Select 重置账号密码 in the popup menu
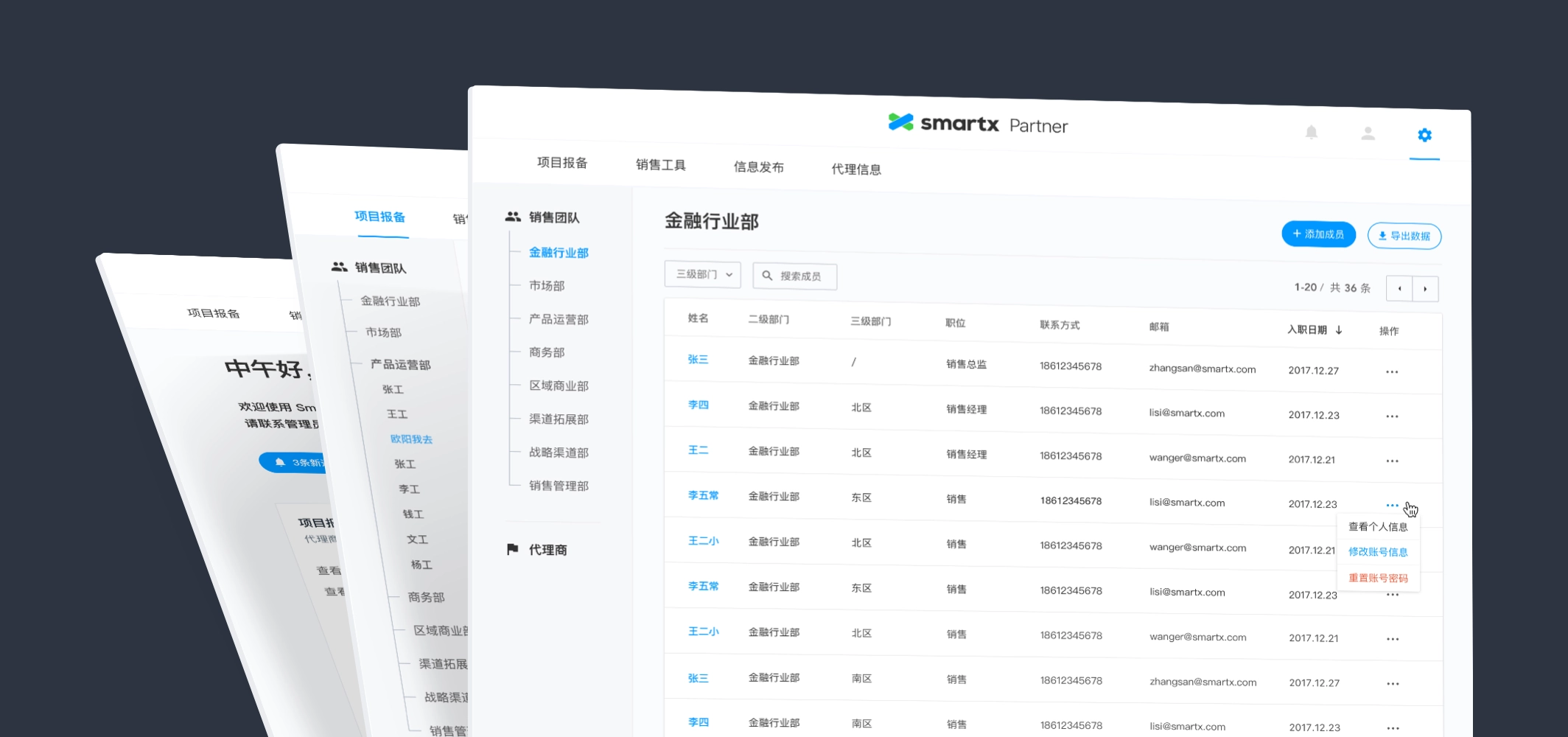Viewport: 1568px width, 737px height. click(1377, 578)
